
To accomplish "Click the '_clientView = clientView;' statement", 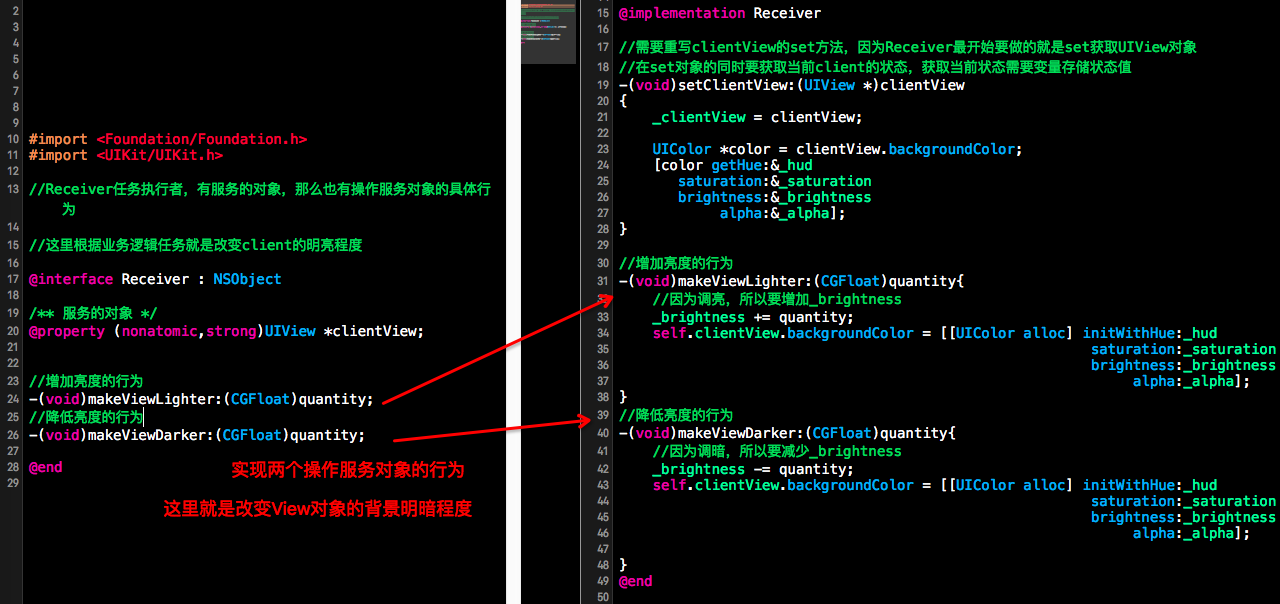I will pos(757,117).
